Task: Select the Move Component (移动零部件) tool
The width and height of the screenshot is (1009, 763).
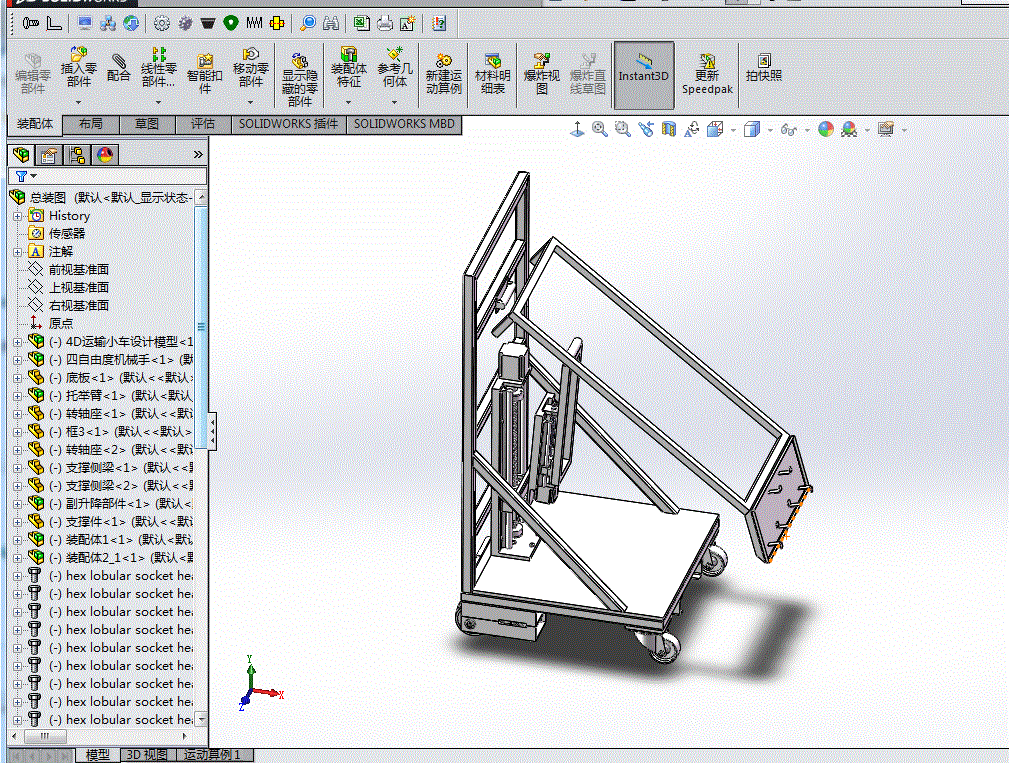Action: pos(250,67)
